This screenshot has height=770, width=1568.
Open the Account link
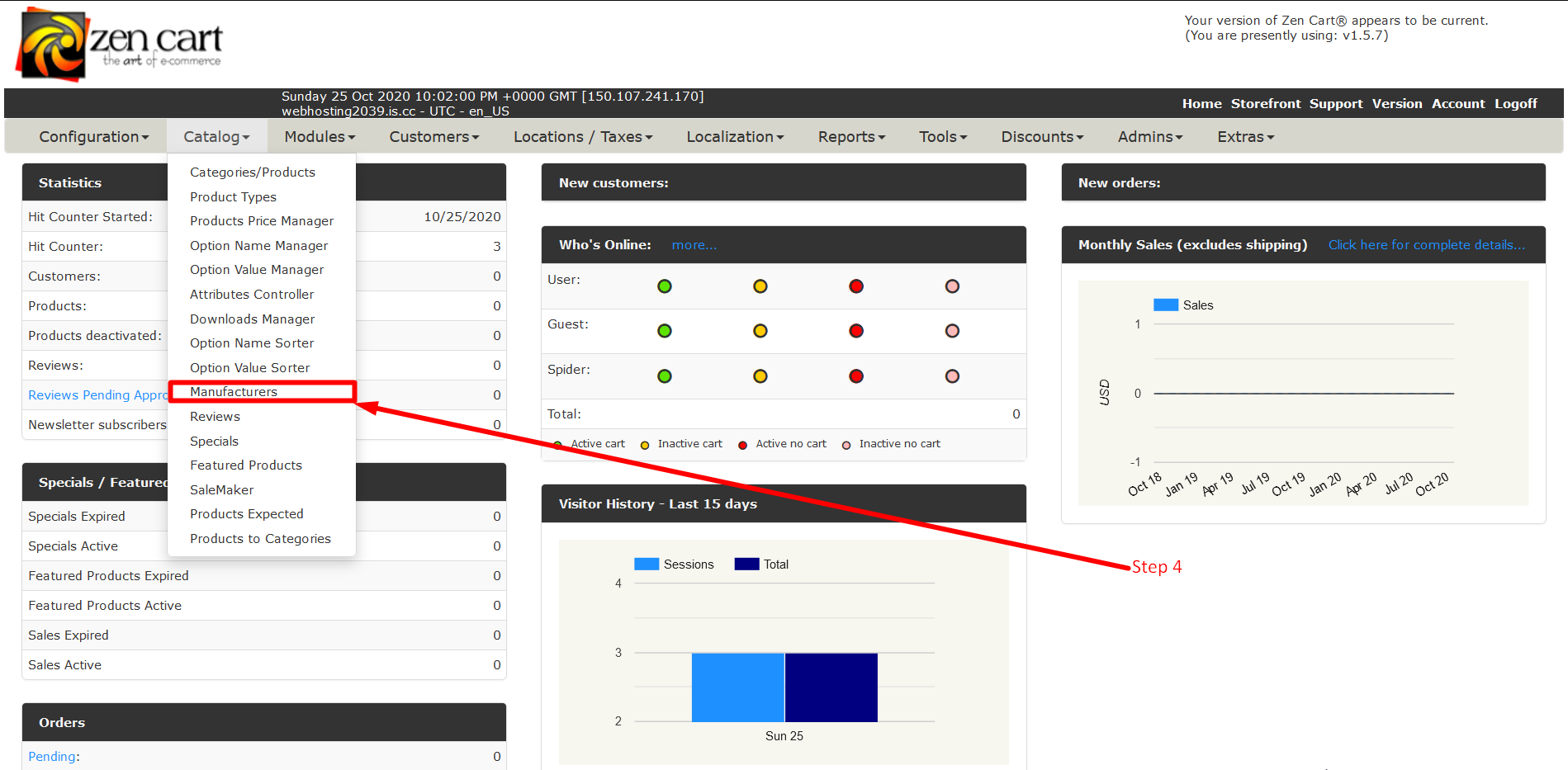click(1457, 104)
